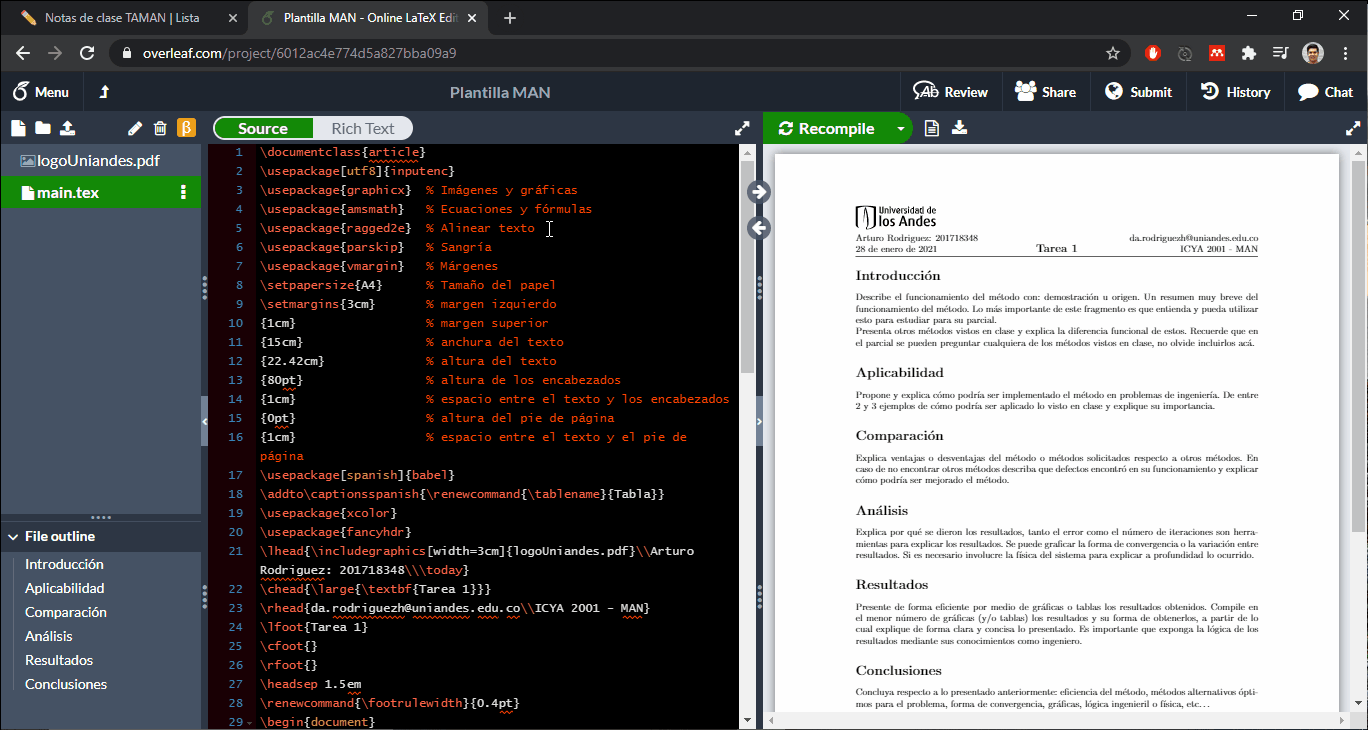The width and height of the screenshot is (1368, 730).
Task: Open the Recompile dropdown arrow
Action: click(901, 128)
